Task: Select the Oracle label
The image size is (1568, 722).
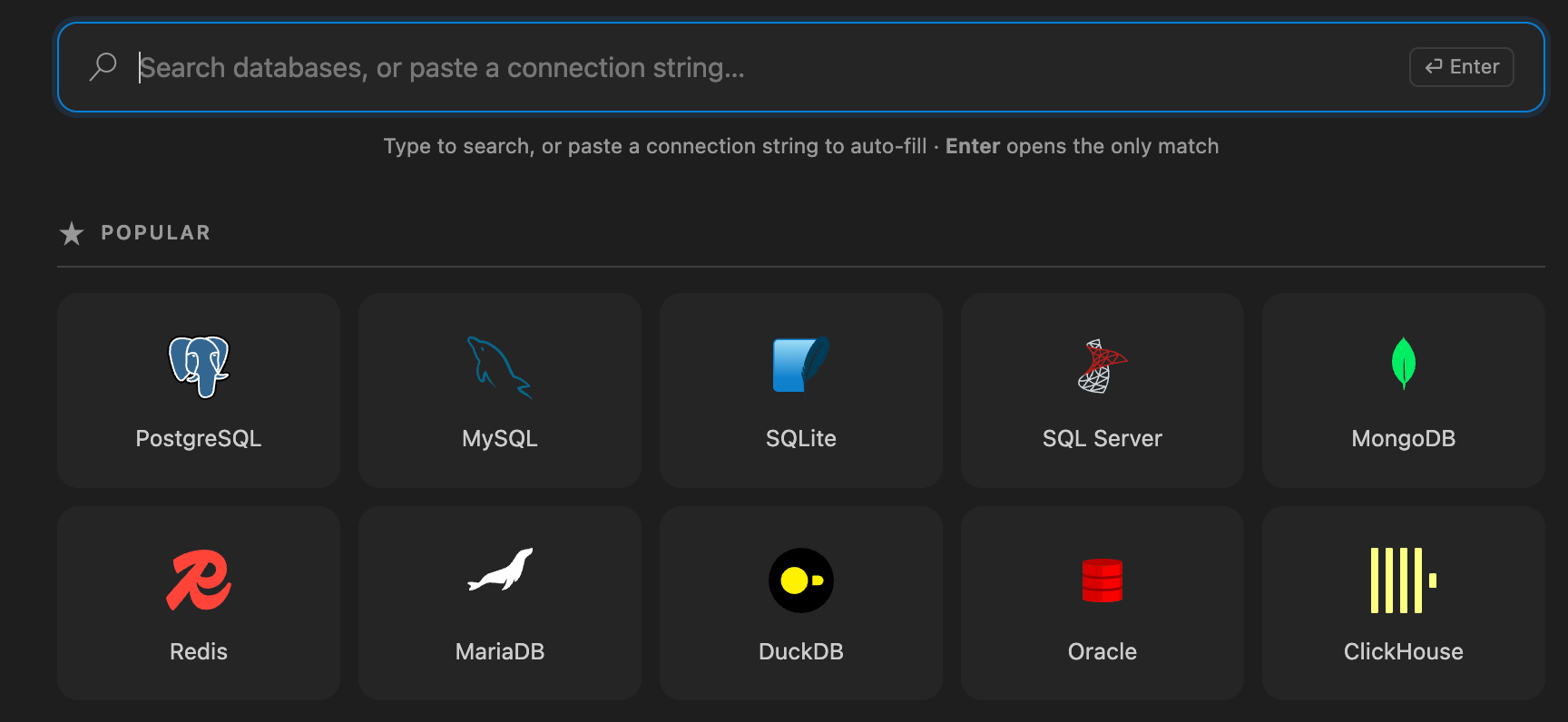Action: [x=1102, y=652]
